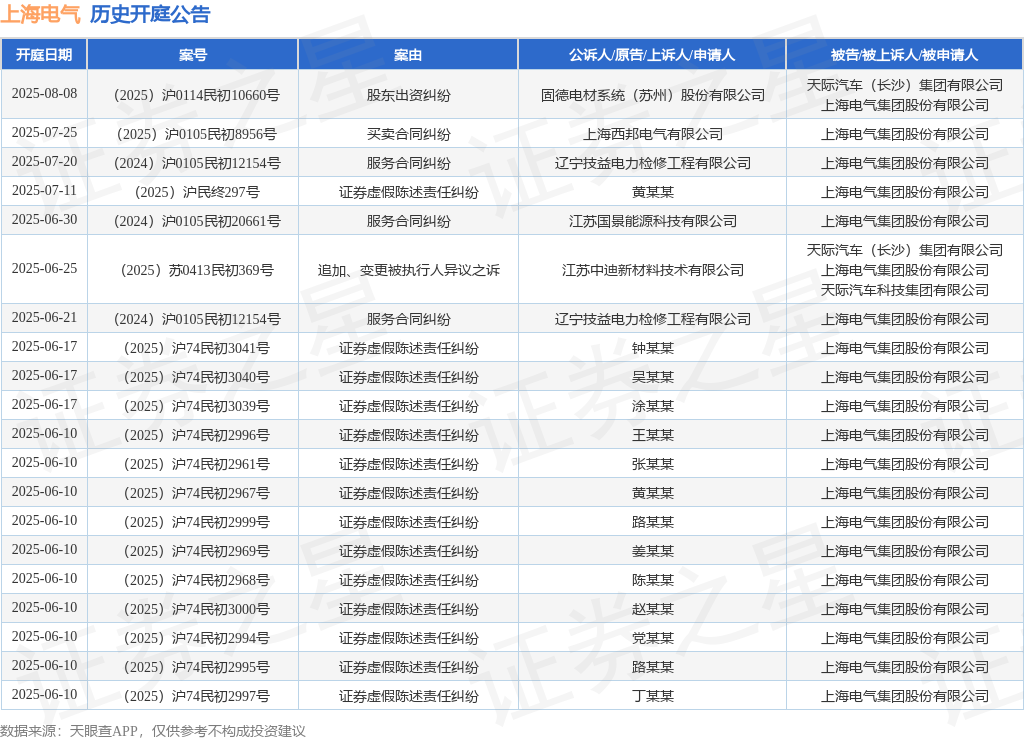The height and width of the screenshot is (740, 1024).
Task: Click 天际汽车（长沙）集团有限公司 in the 2025-08-08 row
Action: tap(904, 85)
